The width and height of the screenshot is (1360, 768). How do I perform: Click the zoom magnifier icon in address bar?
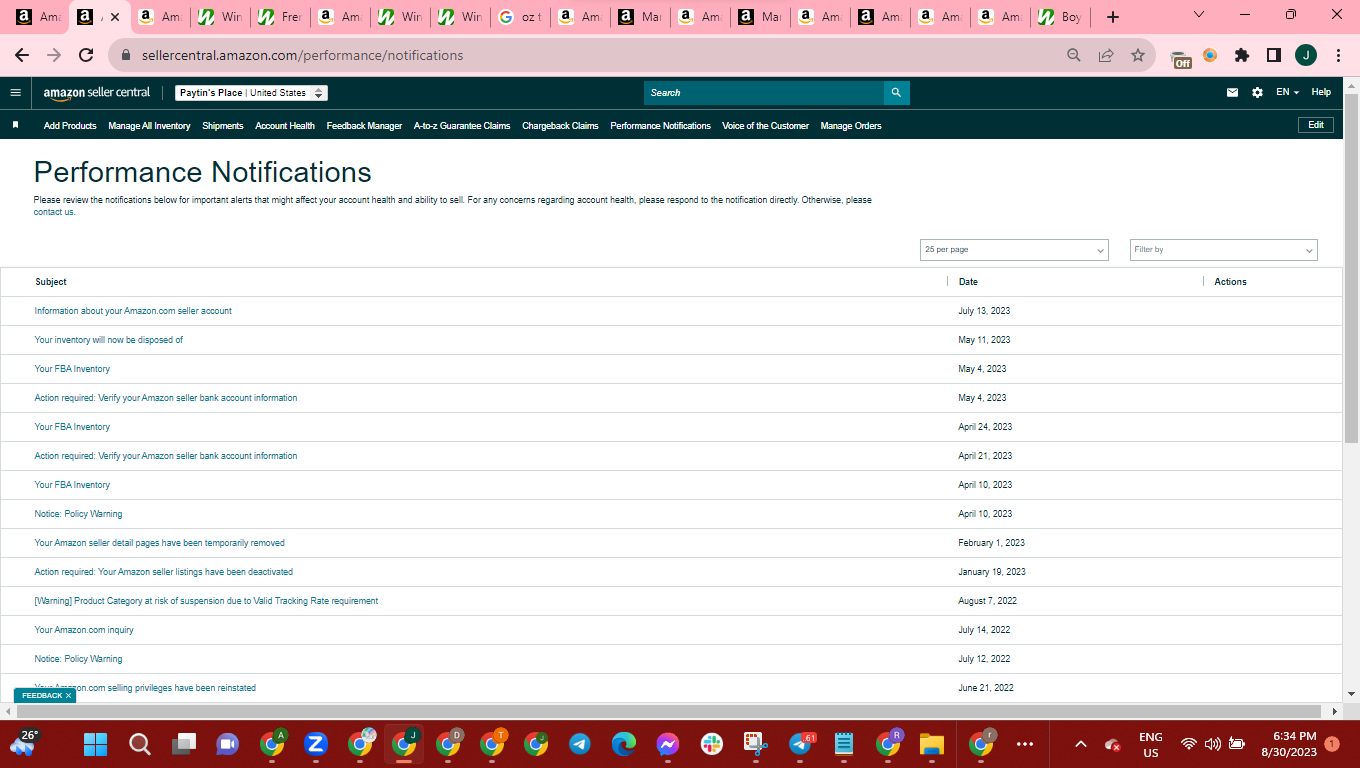pos(1074,56)
